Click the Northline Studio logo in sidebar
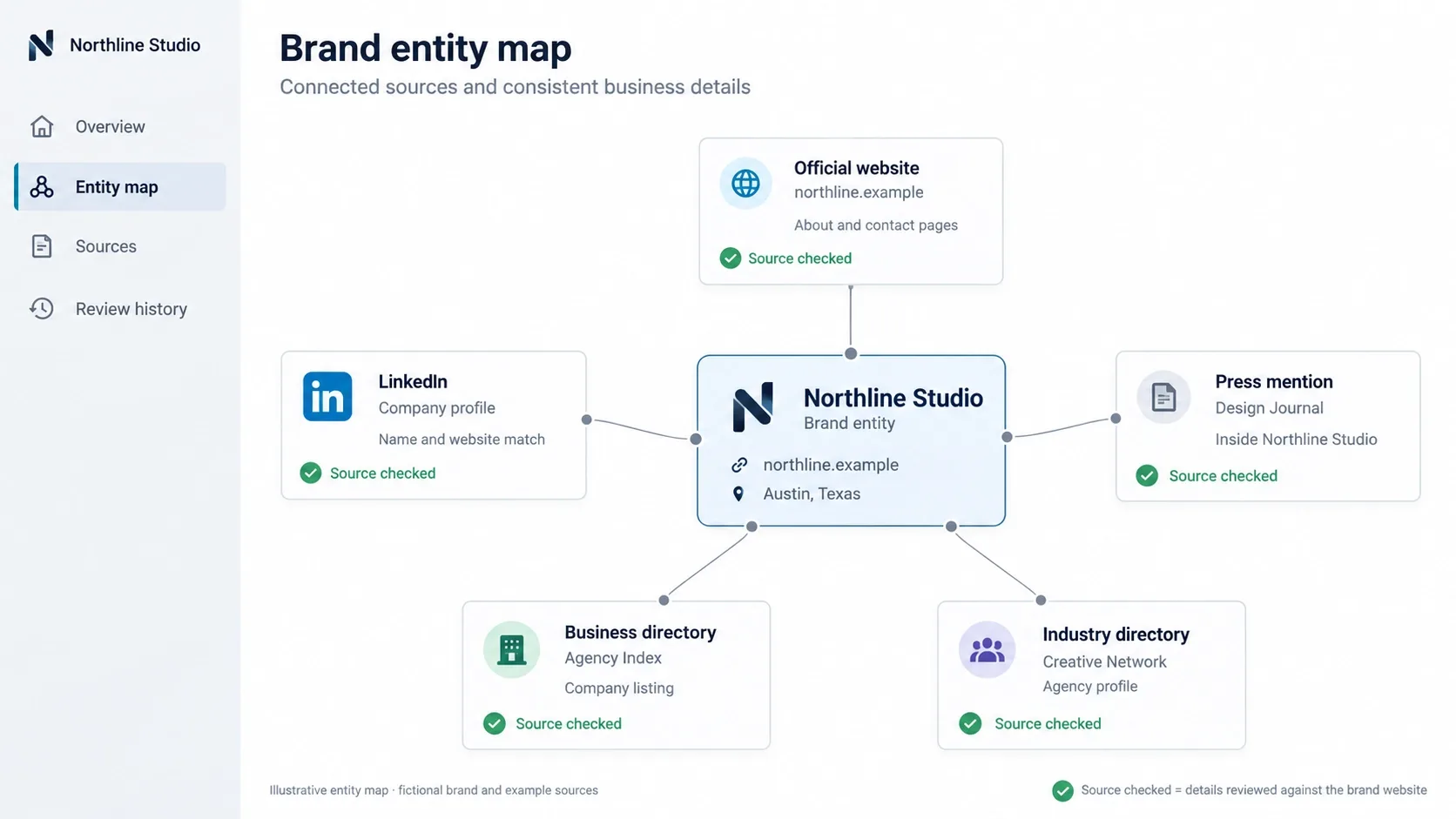This screenshot has width=1456, height=819. coord(41,45)
